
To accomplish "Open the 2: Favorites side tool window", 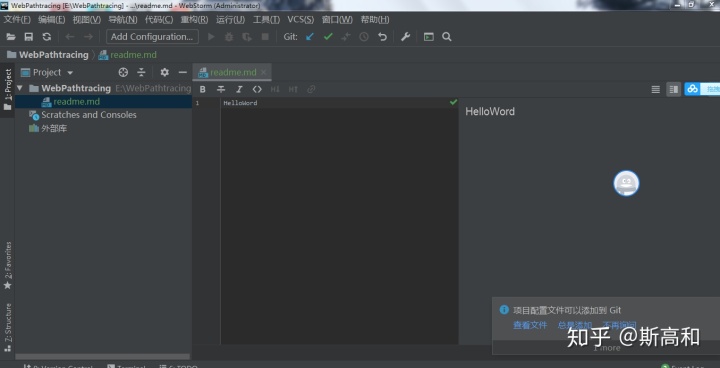I will [x=7, y=266].
